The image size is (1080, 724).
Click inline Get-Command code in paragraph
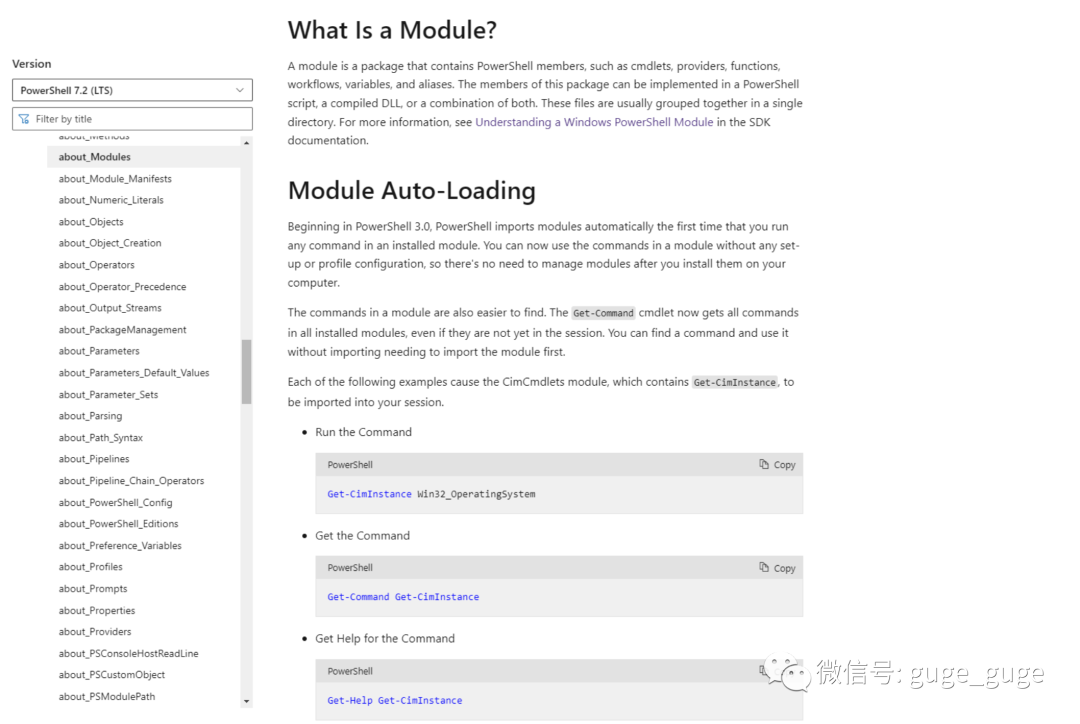pyautogui.click(x=603, y=313)
